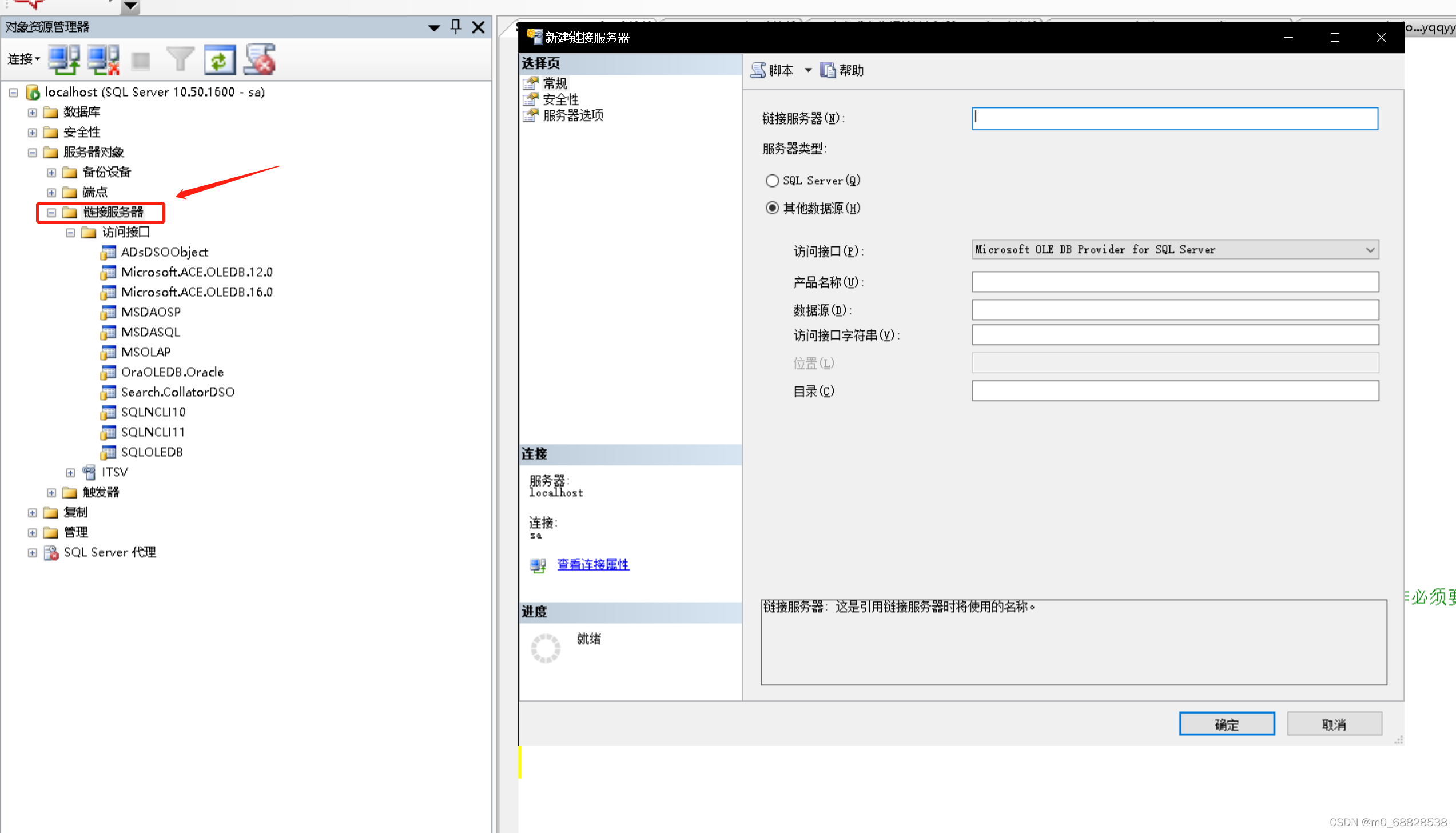Viewport: 1456px width, 833px height.
Task: Open the 访问接口 provider dropdown
Action: coord(1370,250)
